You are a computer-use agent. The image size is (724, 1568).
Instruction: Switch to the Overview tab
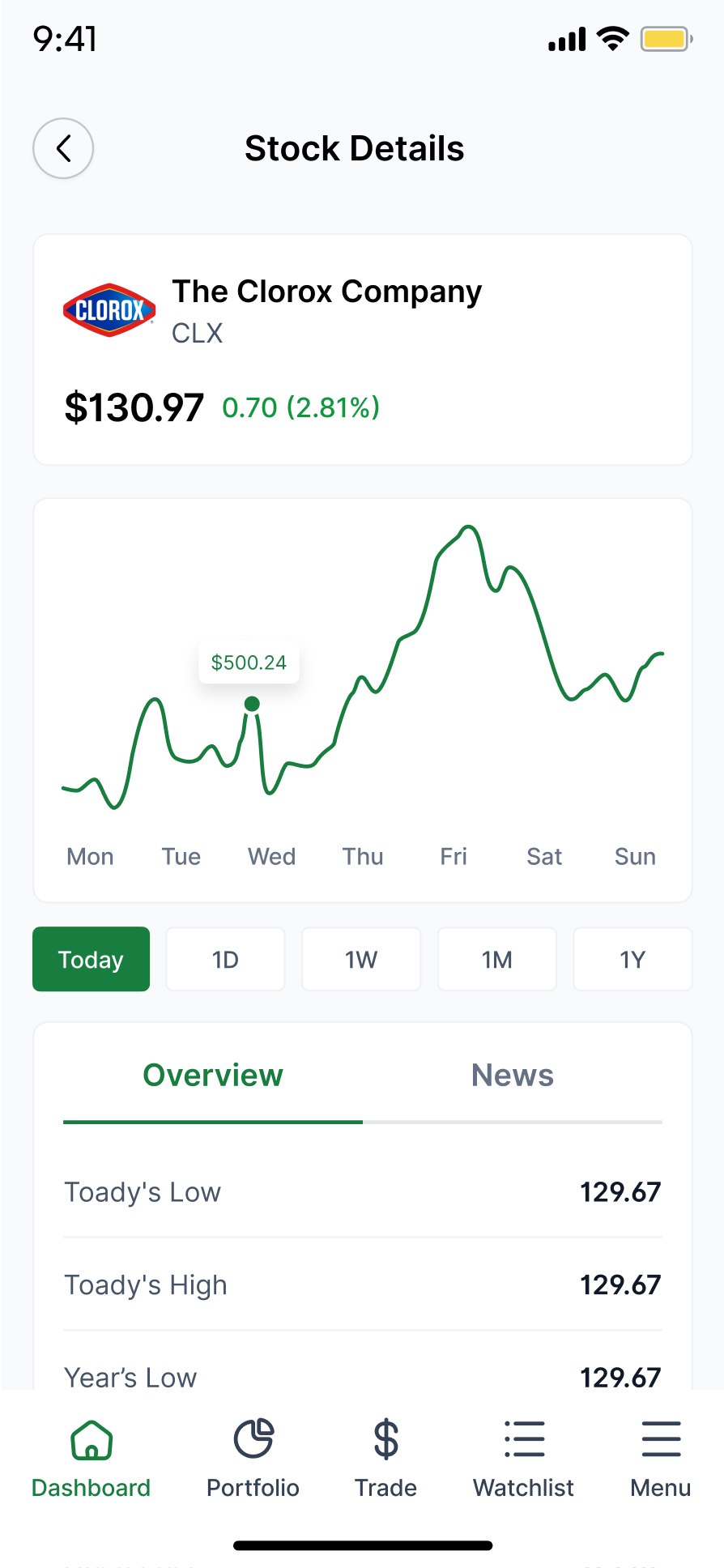click(213, 1076)
